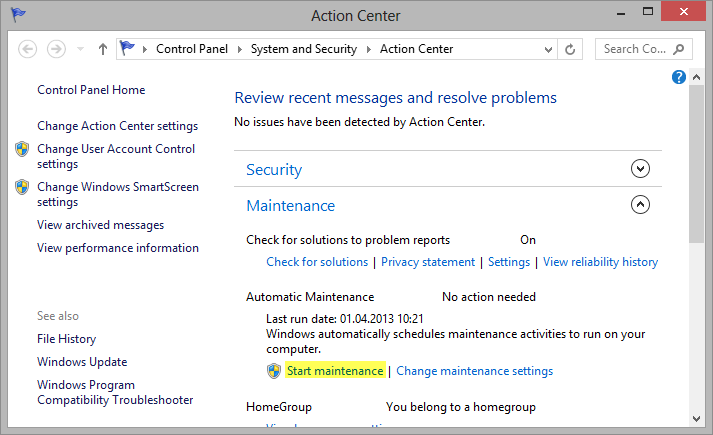Collapse the Maintenance section chevron

tap(640, 205)
